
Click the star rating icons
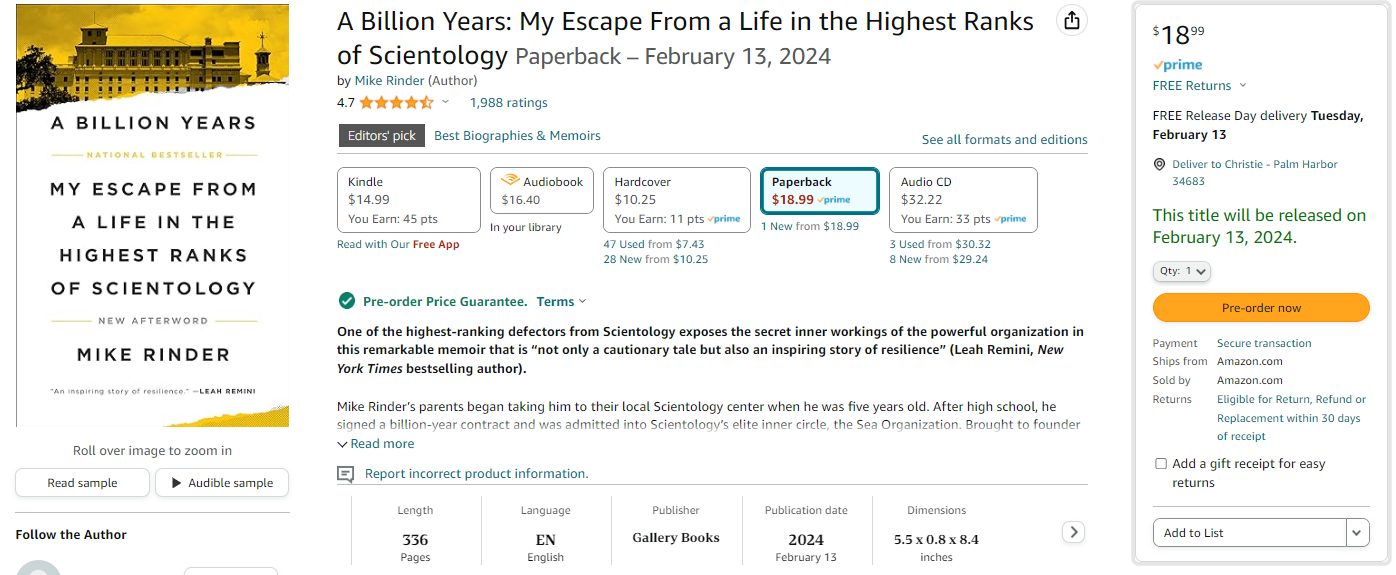[396, 102]
